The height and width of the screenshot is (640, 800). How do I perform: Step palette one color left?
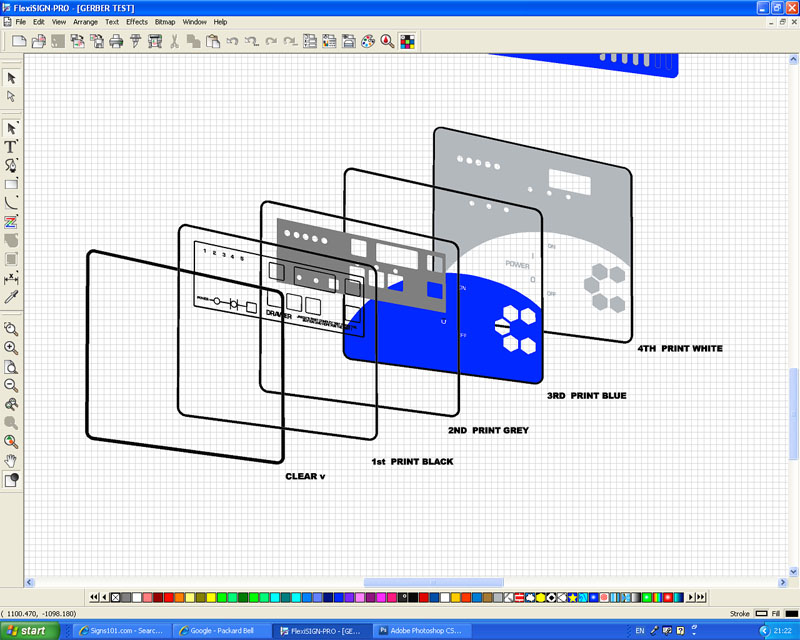coord(105,597)
